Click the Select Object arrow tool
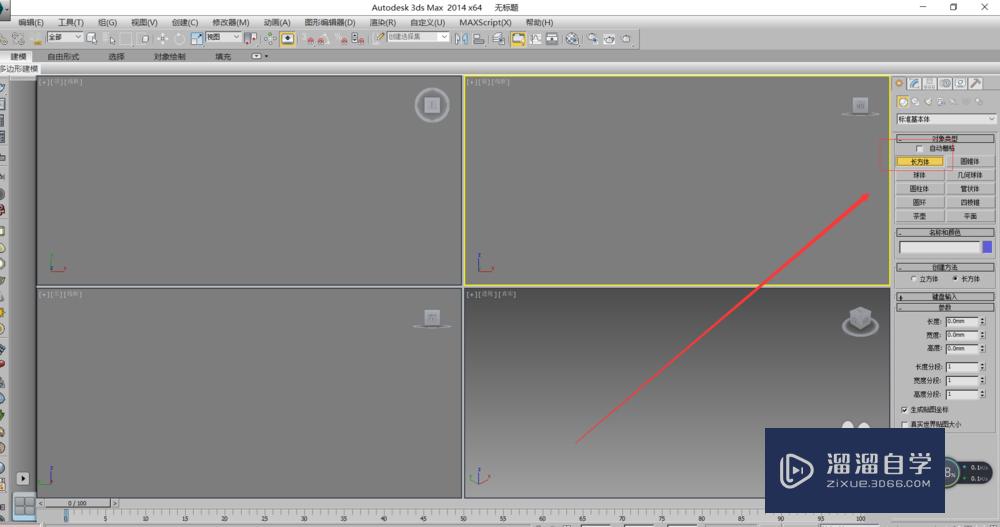1000x527 pixels. pos(91,39)
